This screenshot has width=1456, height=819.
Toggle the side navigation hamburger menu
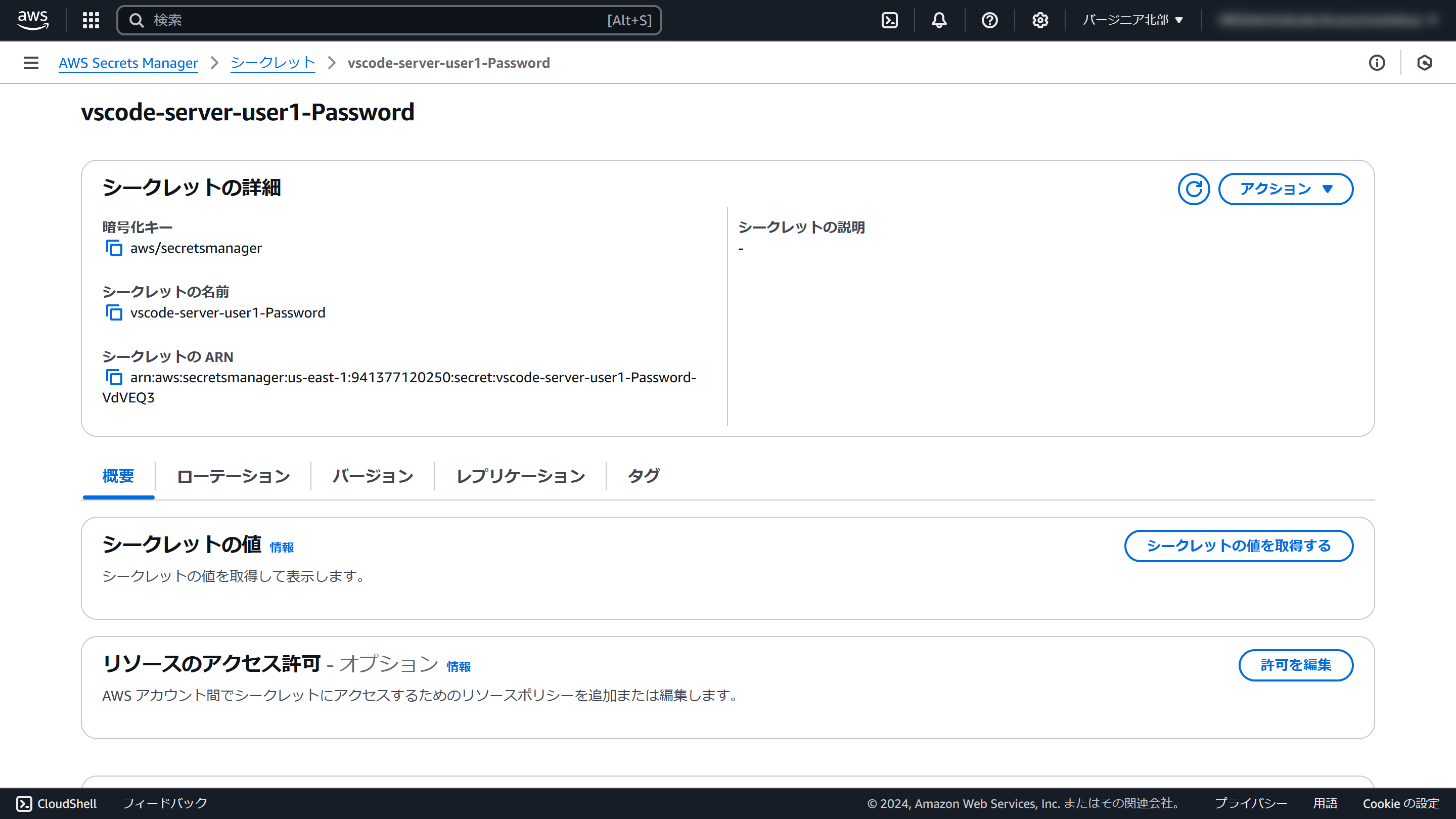tap(31, 63)
